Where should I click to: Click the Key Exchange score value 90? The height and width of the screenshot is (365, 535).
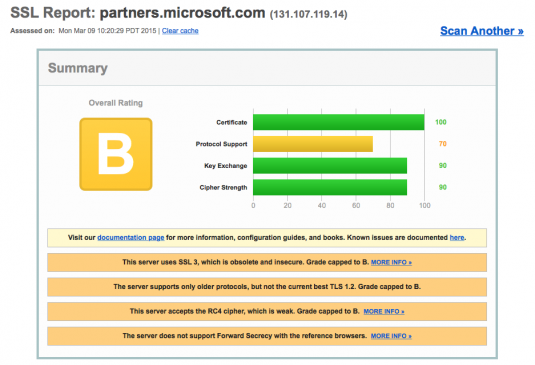[443, 165]
